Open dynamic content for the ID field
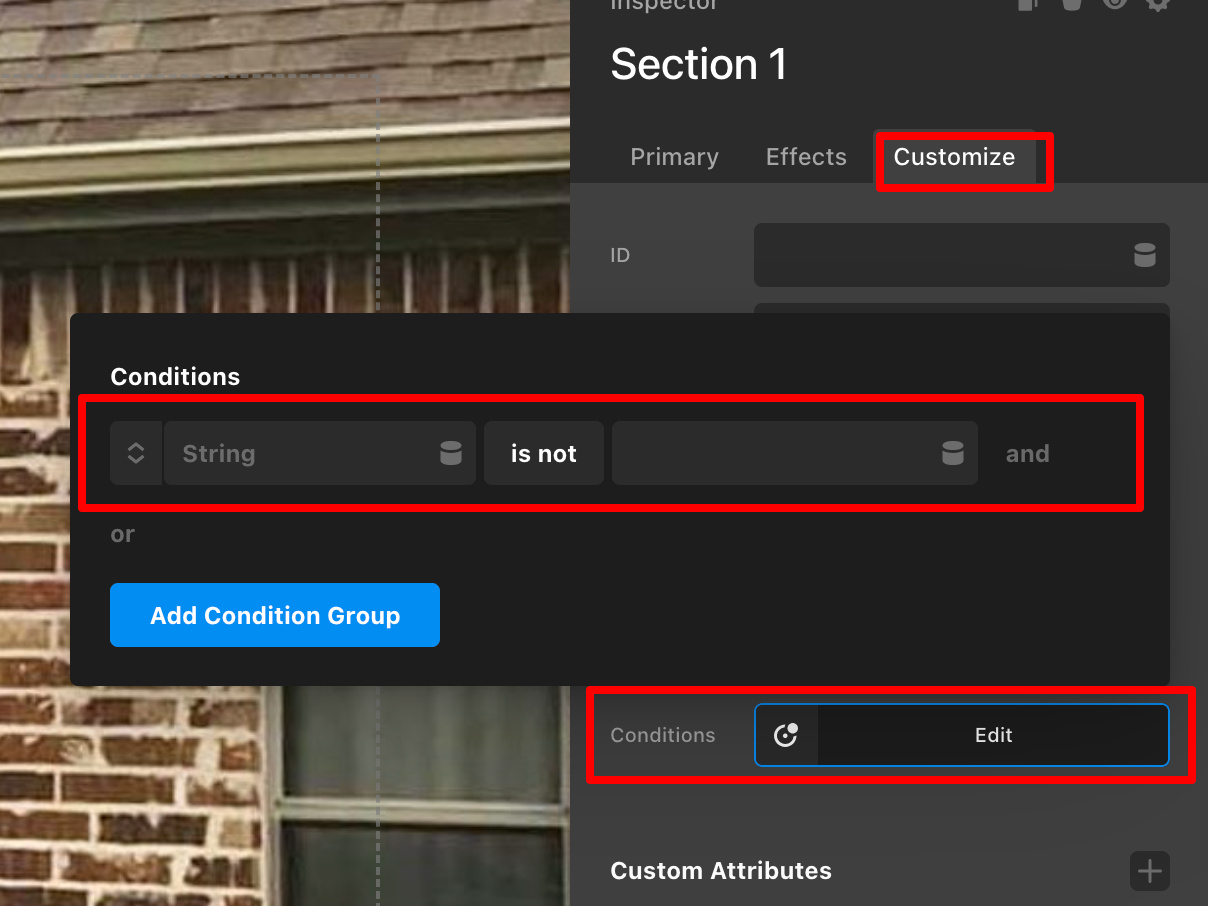Viewport: 1208px width, 906px height. (x=1144, y=255)
